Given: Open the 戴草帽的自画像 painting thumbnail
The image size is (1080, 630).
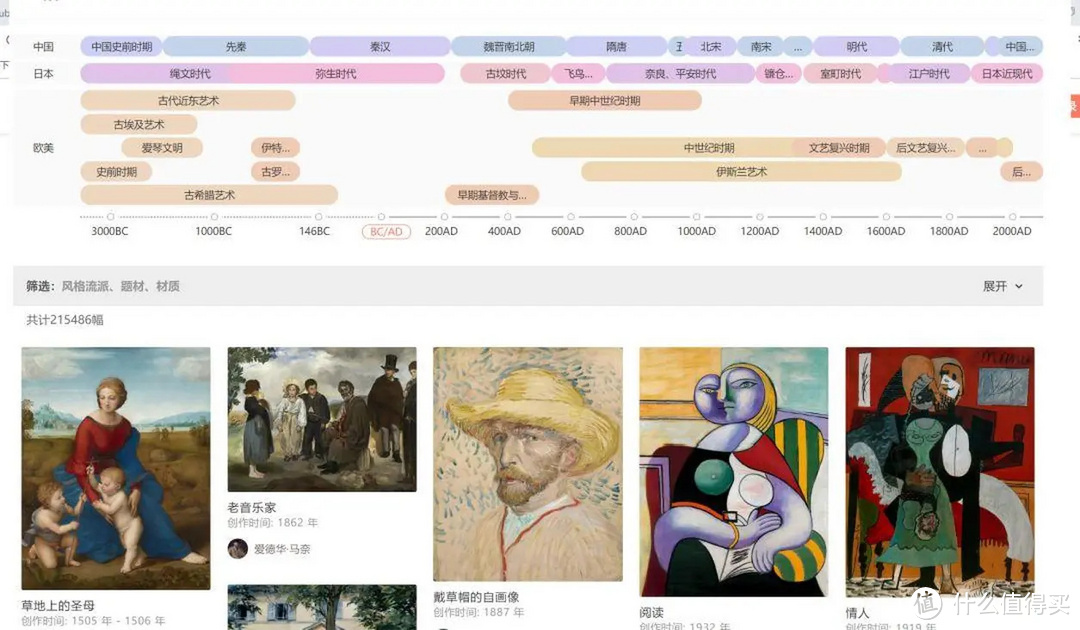Looking at the screenshot, I should pyautogui.click(x=528, y=464).
